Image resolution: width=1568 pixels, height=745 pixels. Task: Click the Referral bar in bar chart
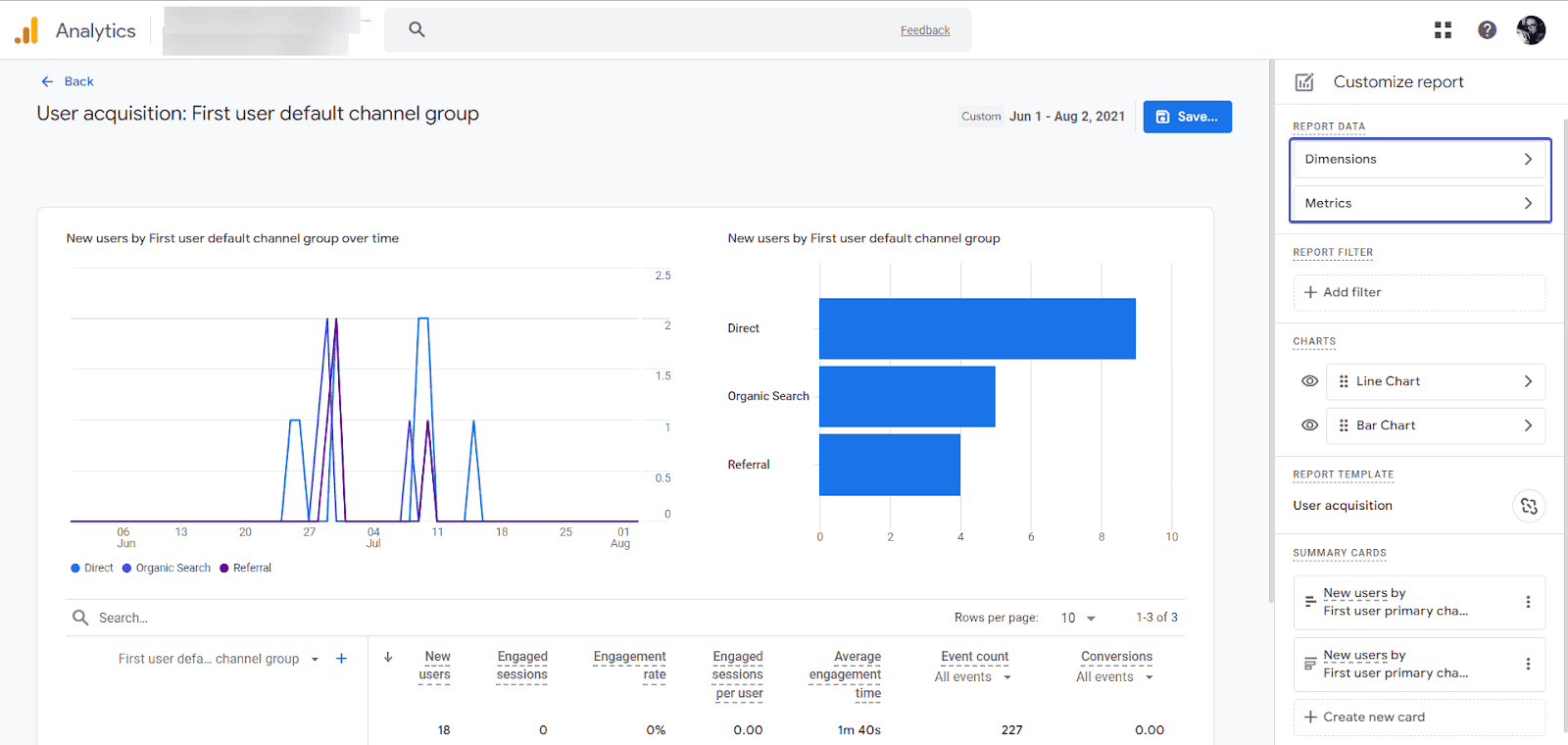pos(890,465)
